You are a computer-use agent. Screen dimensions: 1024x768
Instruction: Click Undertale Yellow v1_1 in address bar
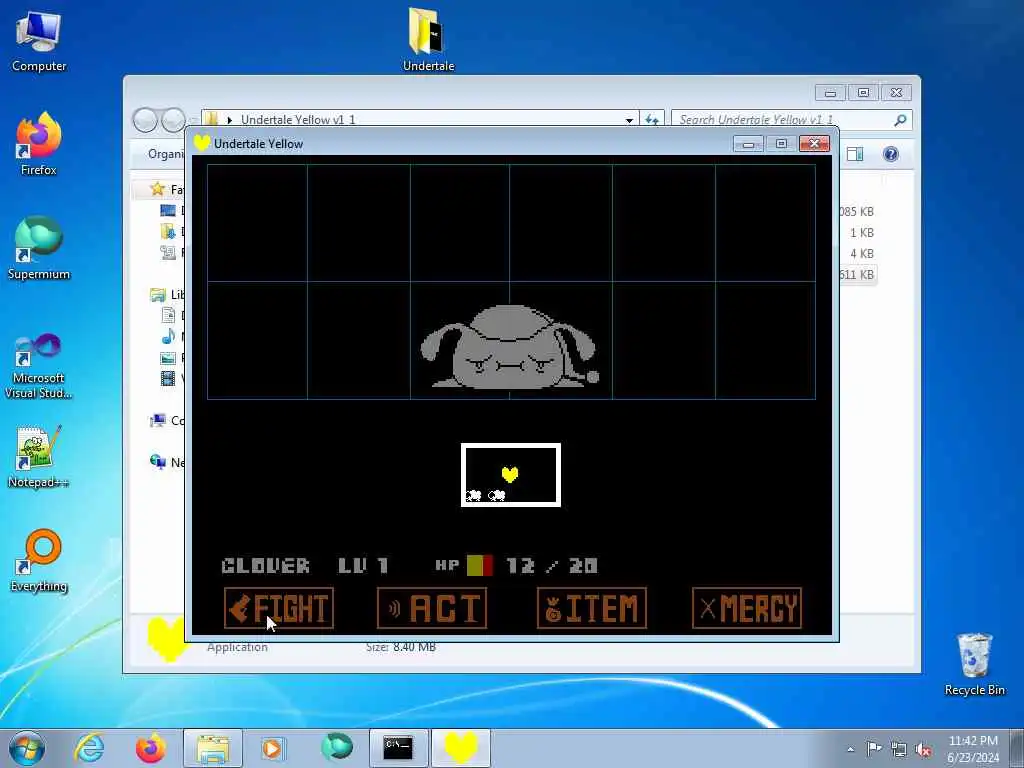click(x=298, y=120)
